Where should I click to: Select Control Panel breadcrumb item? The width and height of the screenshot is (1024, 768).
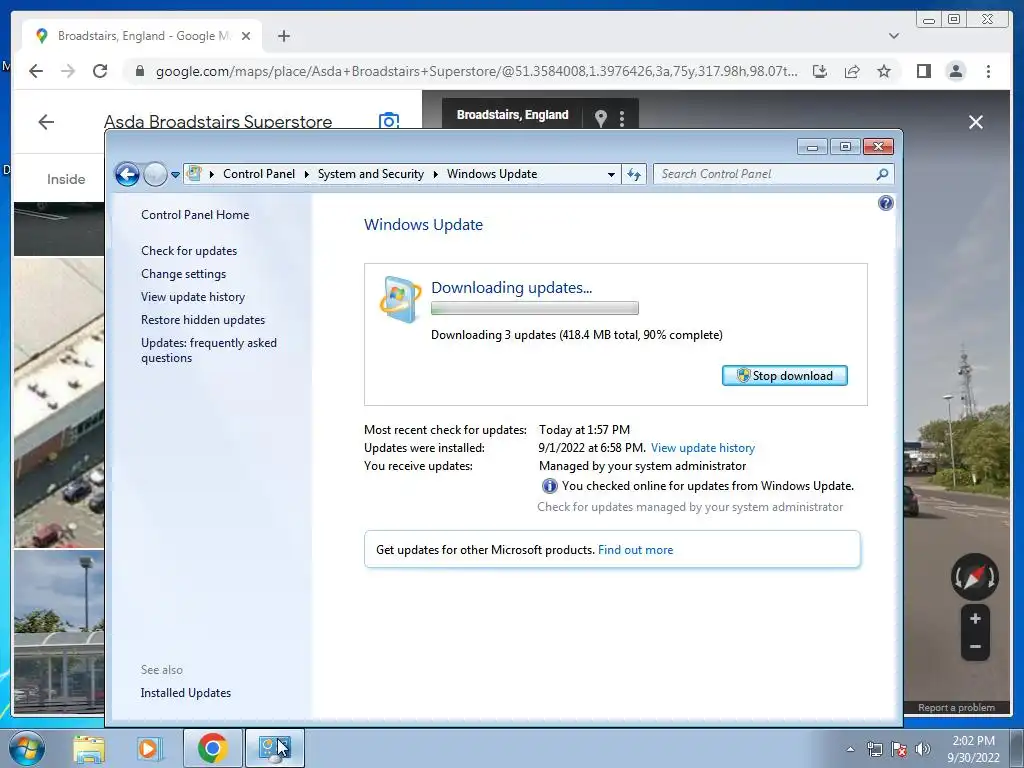tap(259, 174)
